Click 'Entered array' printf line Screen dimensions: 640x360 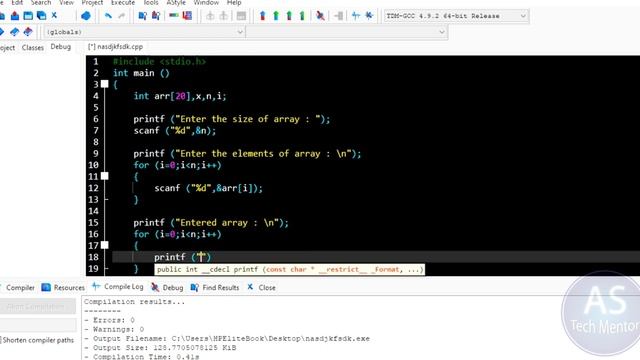(211, 223)
